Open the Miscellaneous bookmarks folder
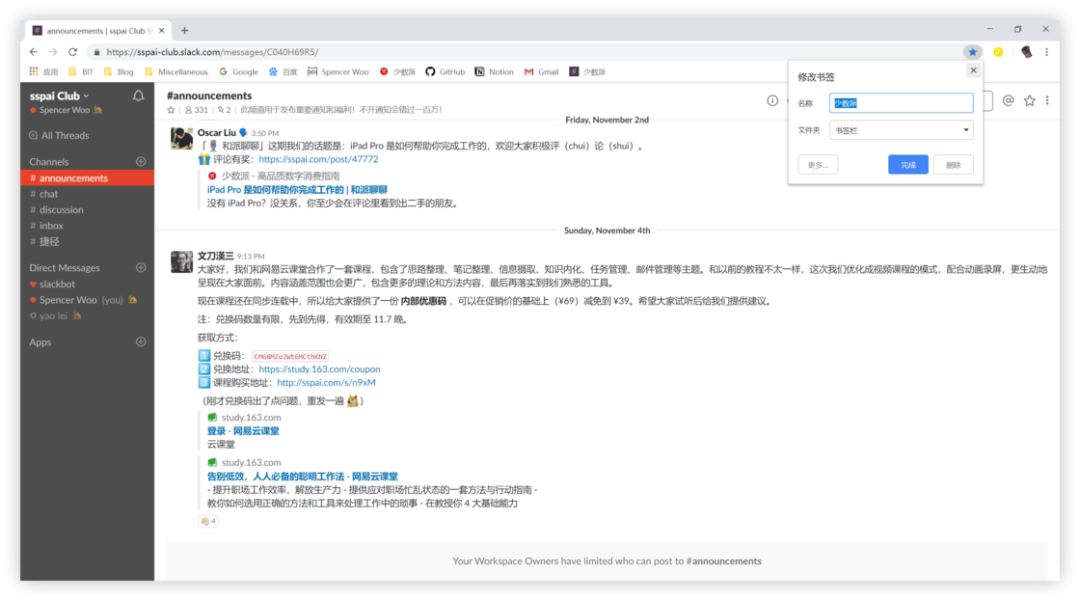The image size is (1080, 601). [176, 72]
